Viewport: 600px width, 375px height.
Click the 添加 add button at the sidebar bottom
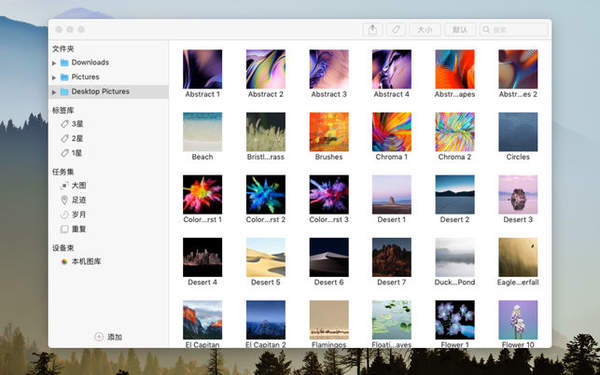tap(108, 337)
